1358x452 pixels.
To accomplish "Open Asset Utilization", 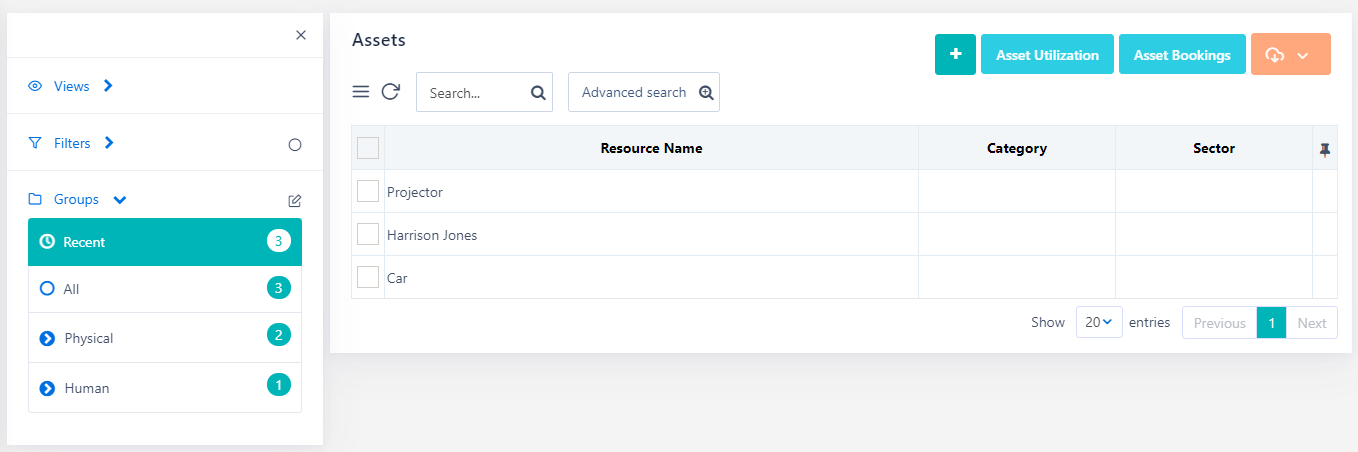I will click(x=1047, y=55).
